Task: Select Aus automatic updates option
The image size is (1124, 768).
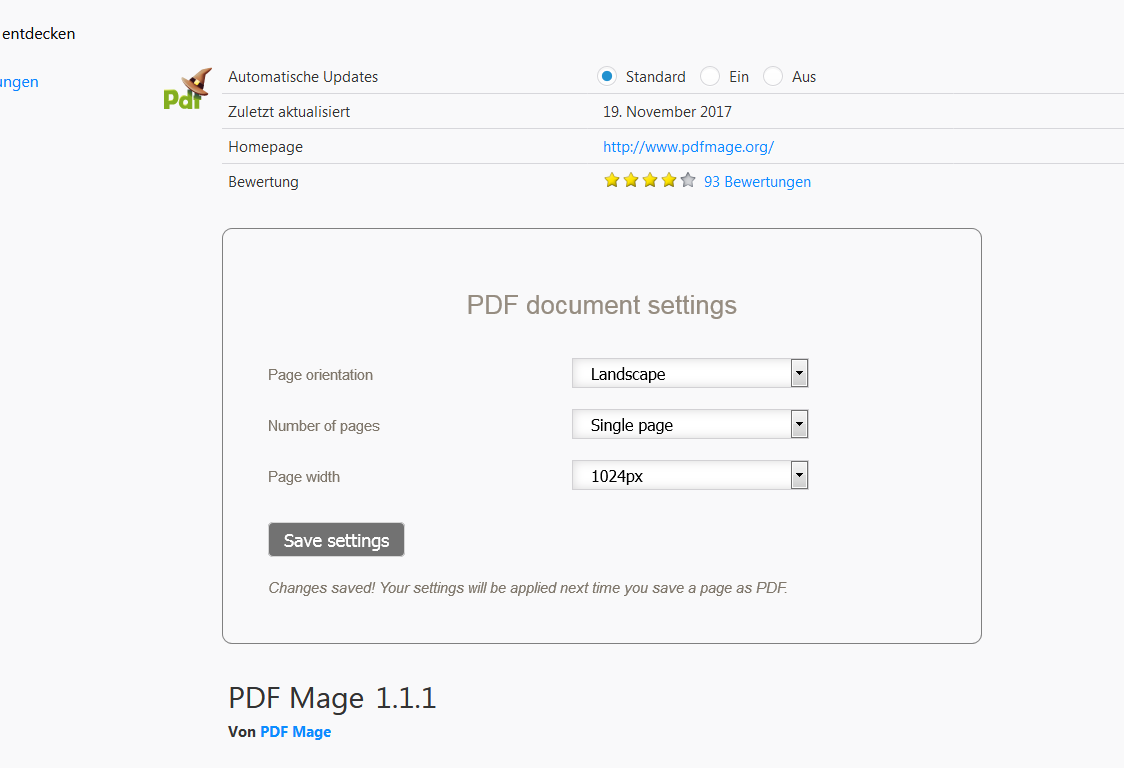Action: pyautogui.click(x=773, y=76)
